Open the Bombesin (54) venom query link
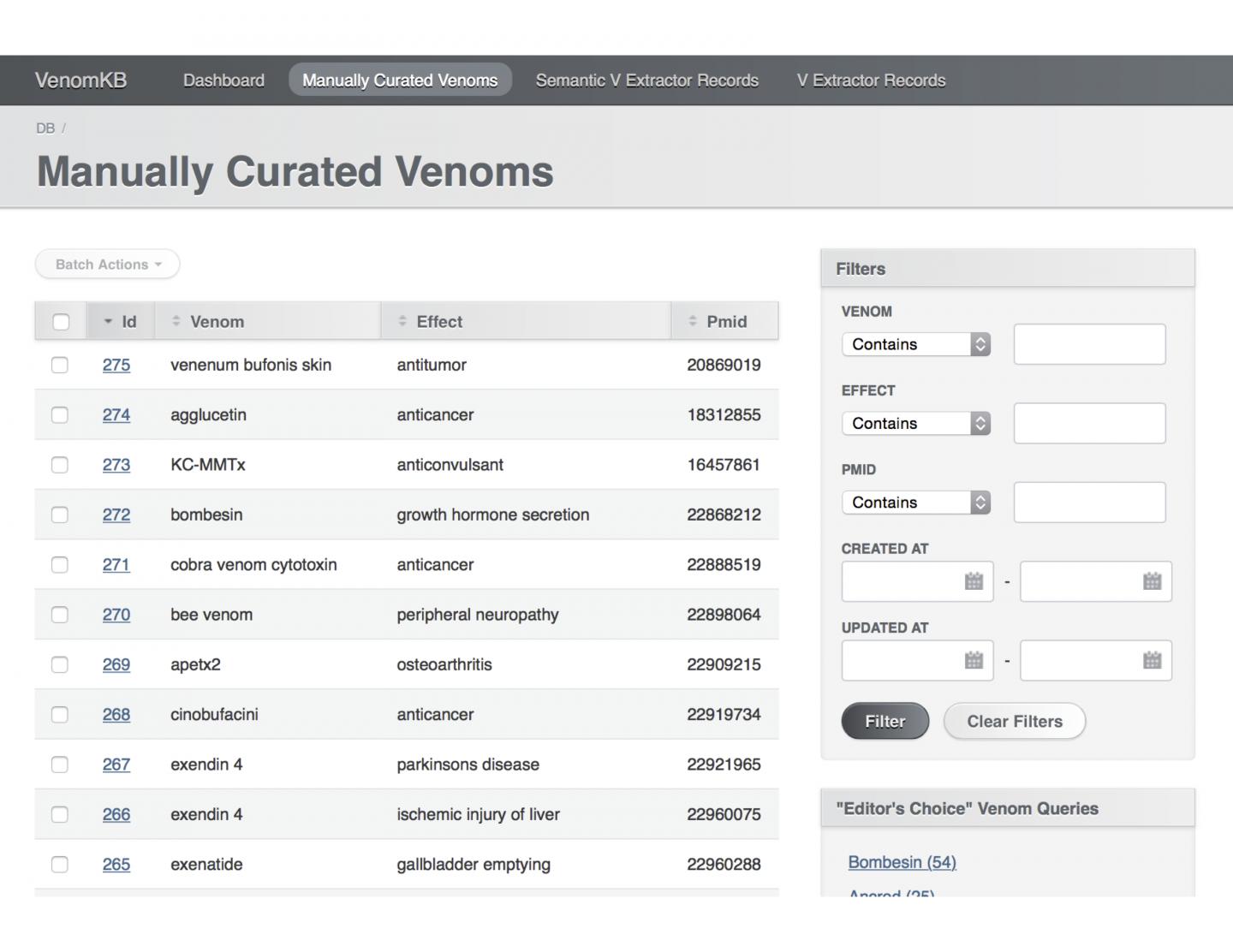 (902, 862)
